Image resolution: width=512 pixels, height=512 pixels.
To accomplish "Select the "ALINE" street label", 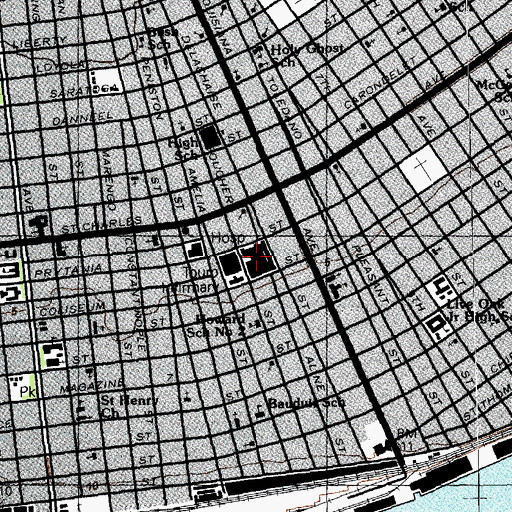I will pos(315,374).
